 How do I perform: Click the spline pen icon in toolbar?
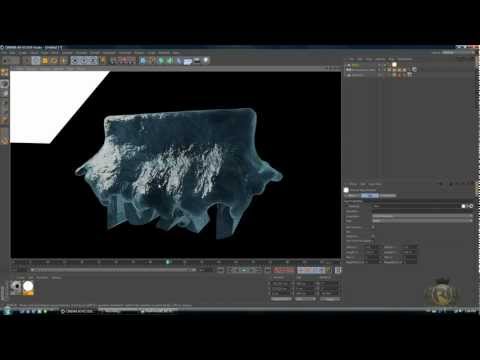click(152, 60)
